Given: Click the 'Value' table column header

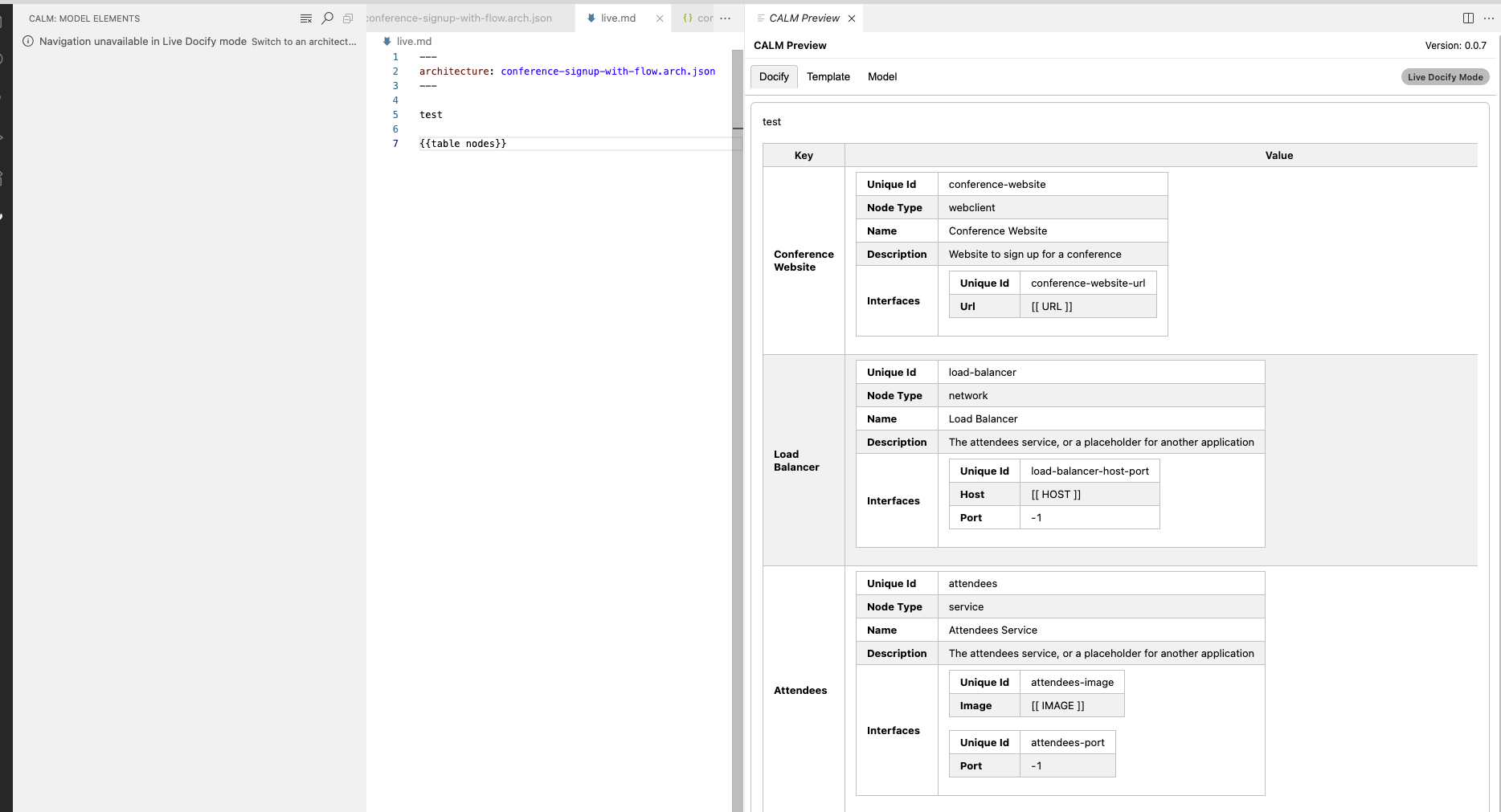Looking at the screenshot, I should pyautogui.click(x=1278, y=155).
